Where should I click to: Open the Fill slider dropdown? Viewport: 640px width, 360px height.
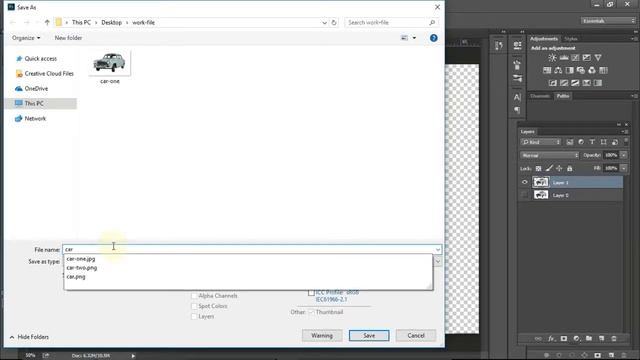pos(624,168)
